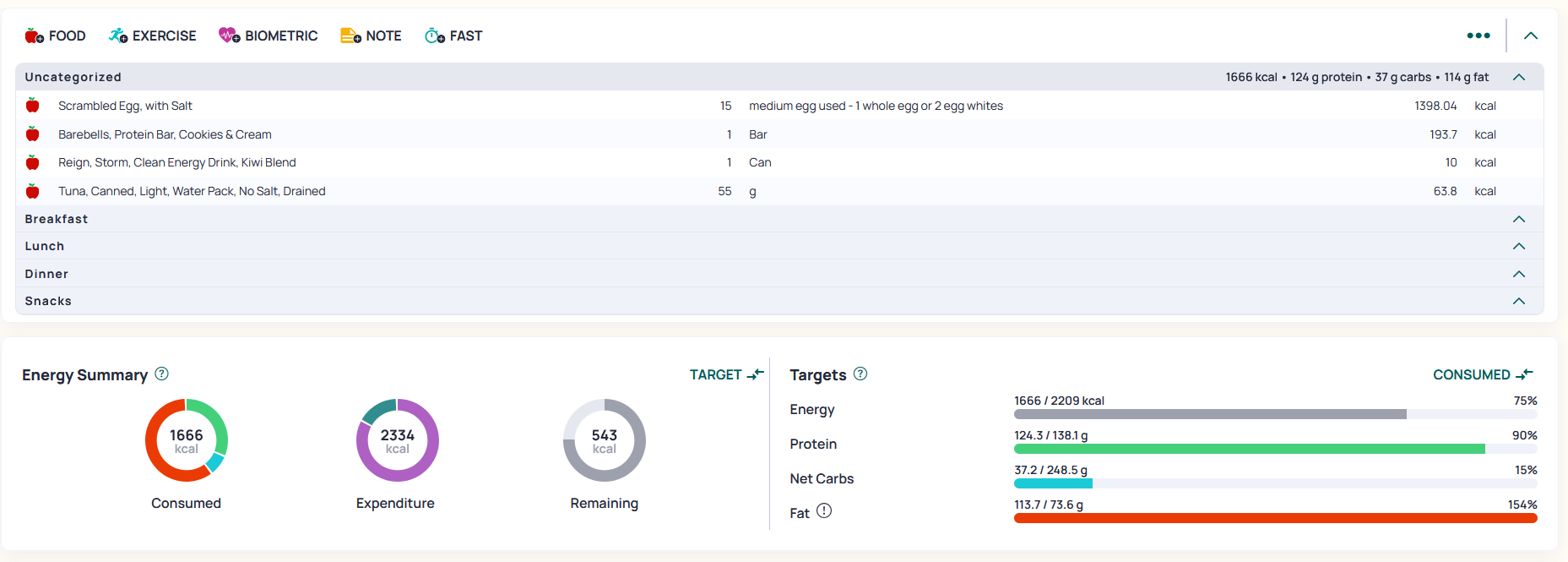
Task: Open the three-dot more options menu
Action: [1478, 35]
